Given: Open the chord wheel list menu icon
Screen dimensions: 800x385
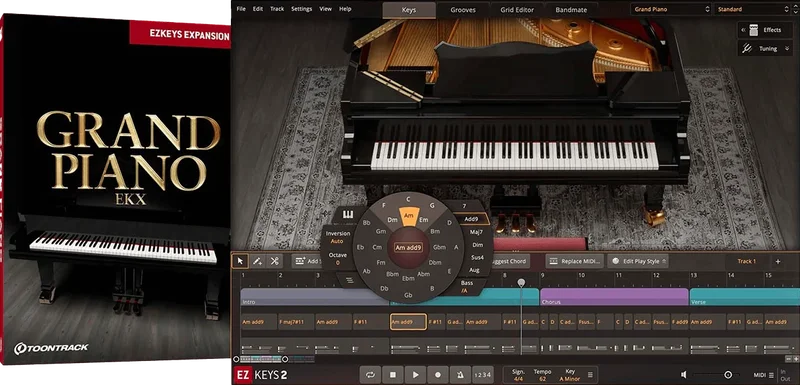Looking at the screenshot, I should tap(349, 279).
